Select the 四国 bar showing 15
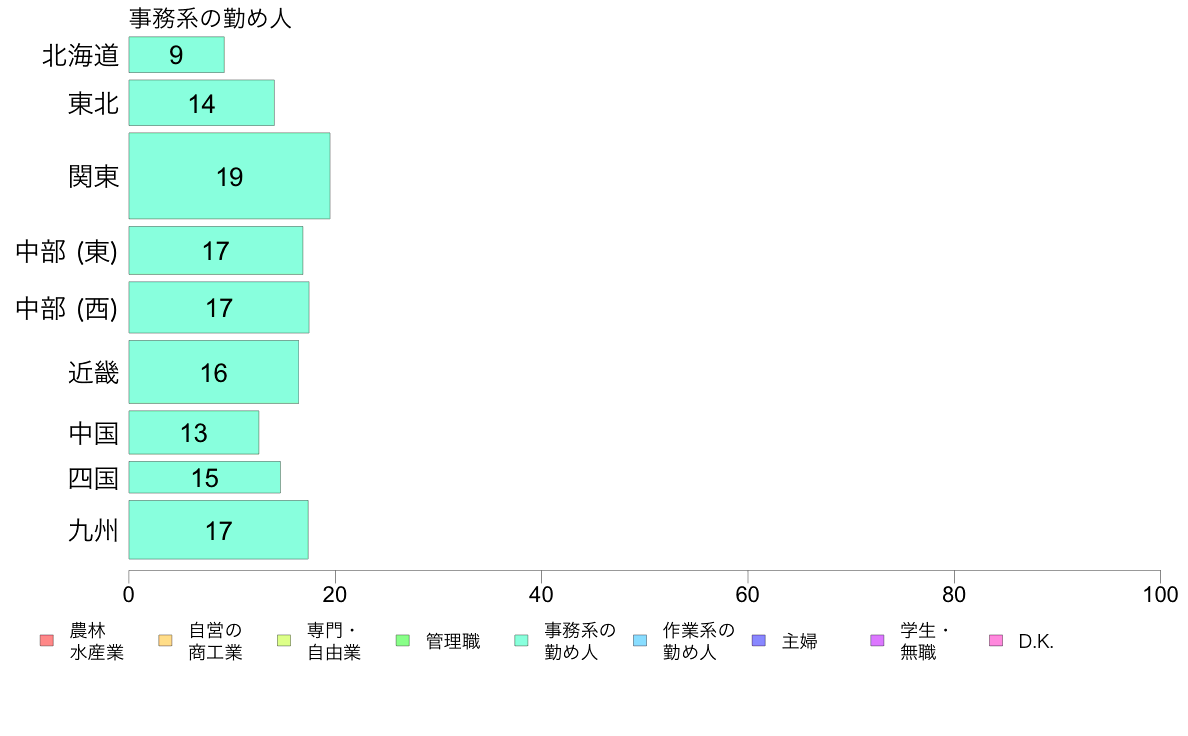 pyautogui.click(x=205, y=478)
